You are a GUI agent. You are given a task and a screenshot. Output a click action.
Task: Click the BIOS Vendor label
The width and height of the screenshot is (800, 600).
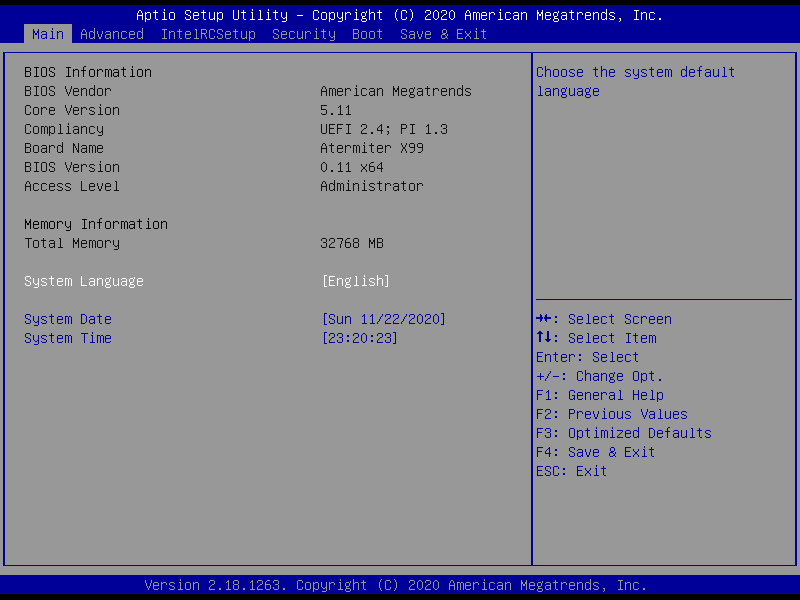click(x=68, y=91)
